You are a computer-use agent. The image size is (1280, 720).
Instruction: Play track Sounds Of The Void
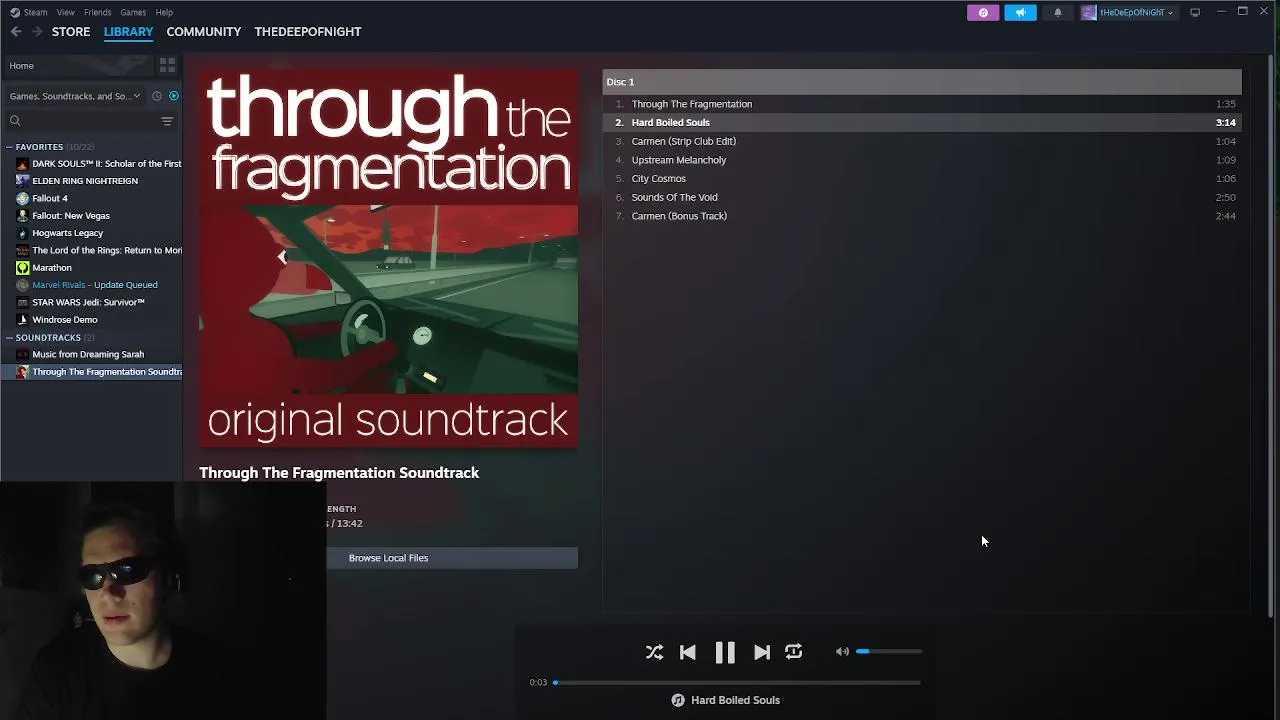coord(922,197)
